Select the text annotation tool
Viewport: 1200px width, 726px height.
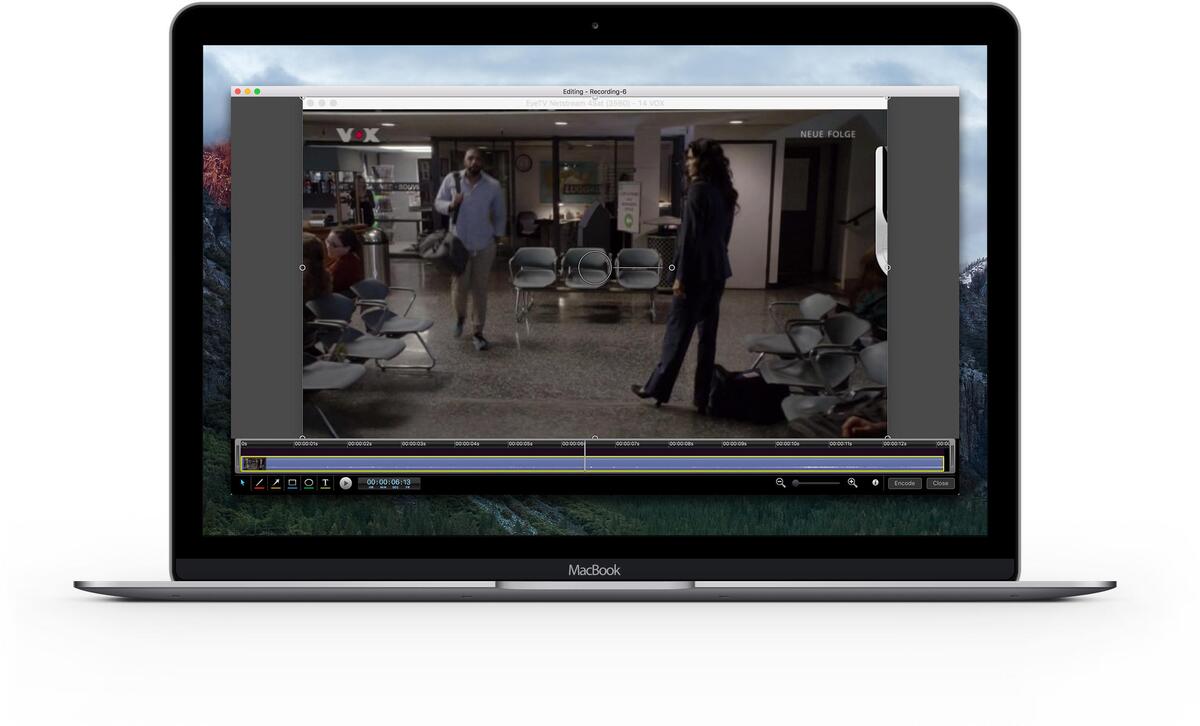323,483
